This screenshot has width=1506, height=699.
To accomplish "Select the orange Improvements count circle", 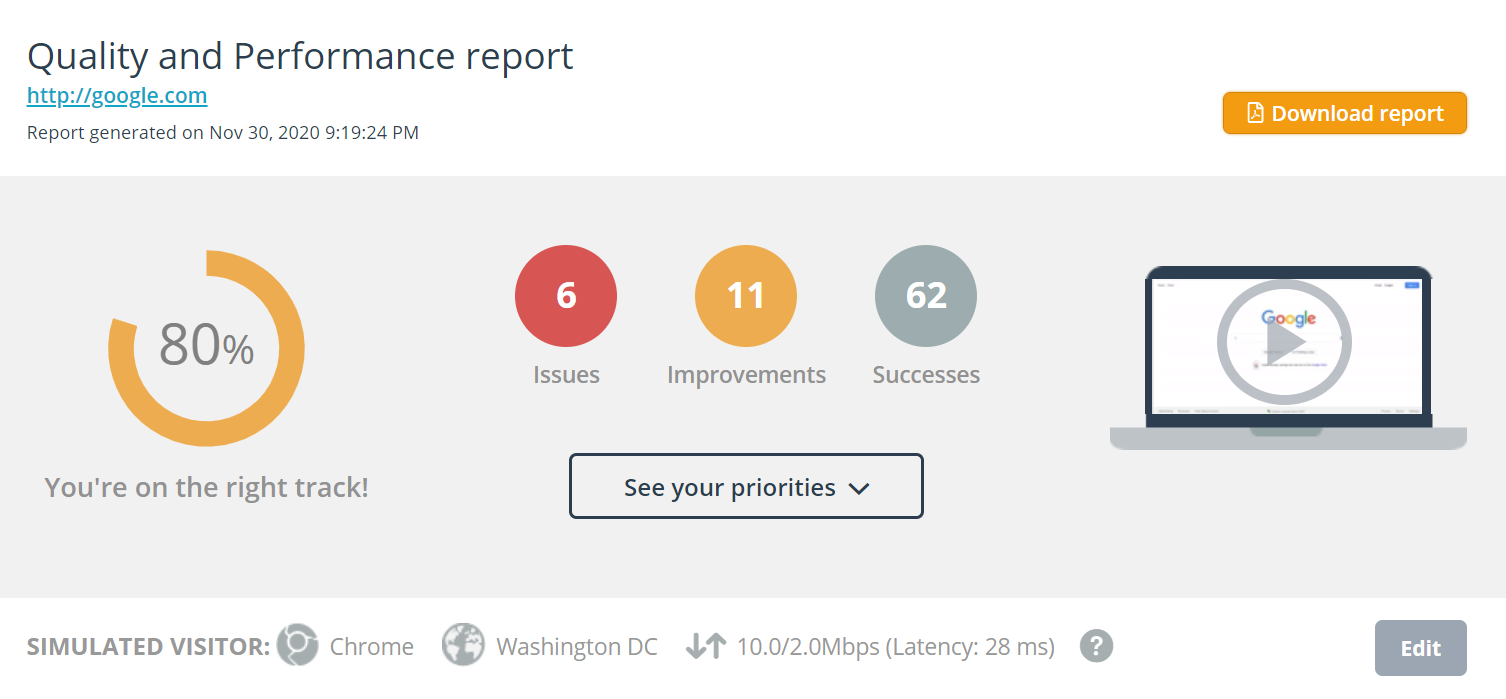I will click(x=746, y=296).
